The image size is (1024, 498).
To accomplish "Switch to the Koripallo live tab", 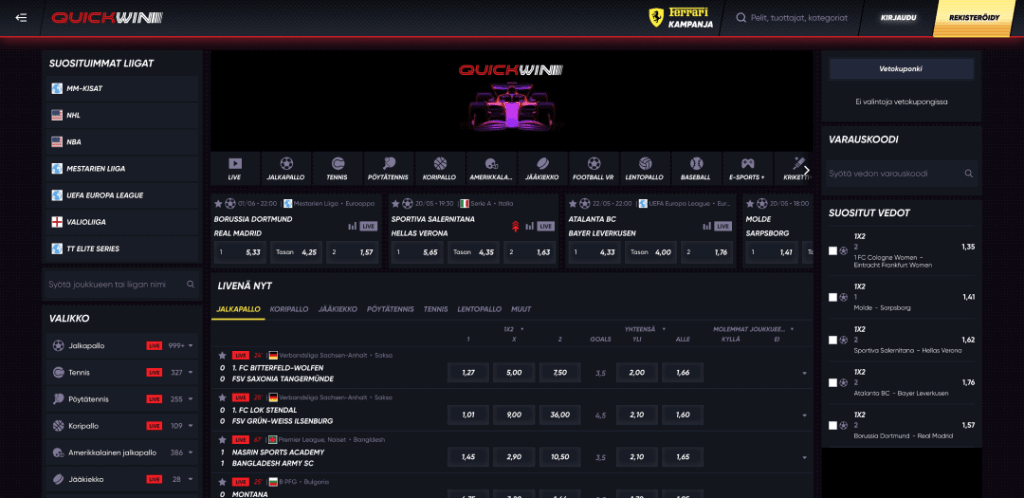I will pyautogui.click(x=289, y=309).
